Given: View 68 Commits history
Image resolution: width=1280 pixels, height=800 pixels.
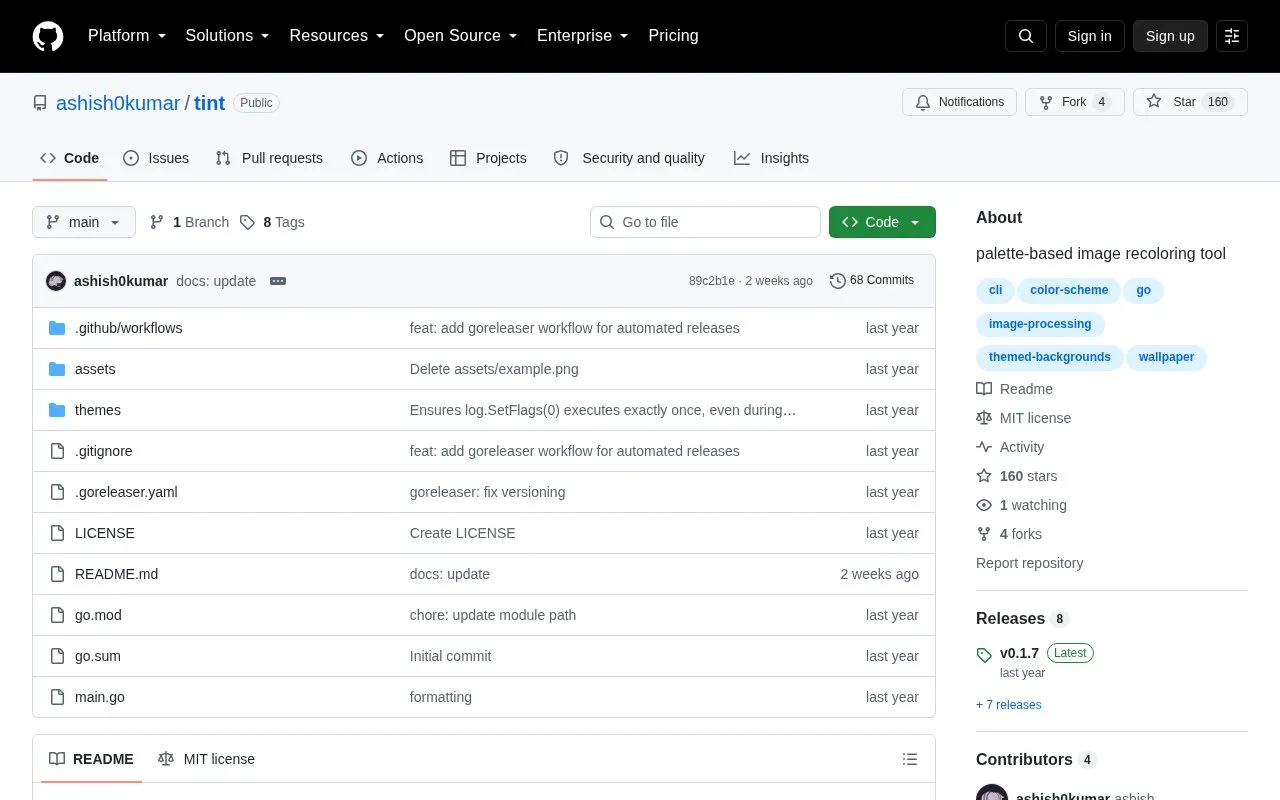Looking at the screenshot, I should click(872, 281).
